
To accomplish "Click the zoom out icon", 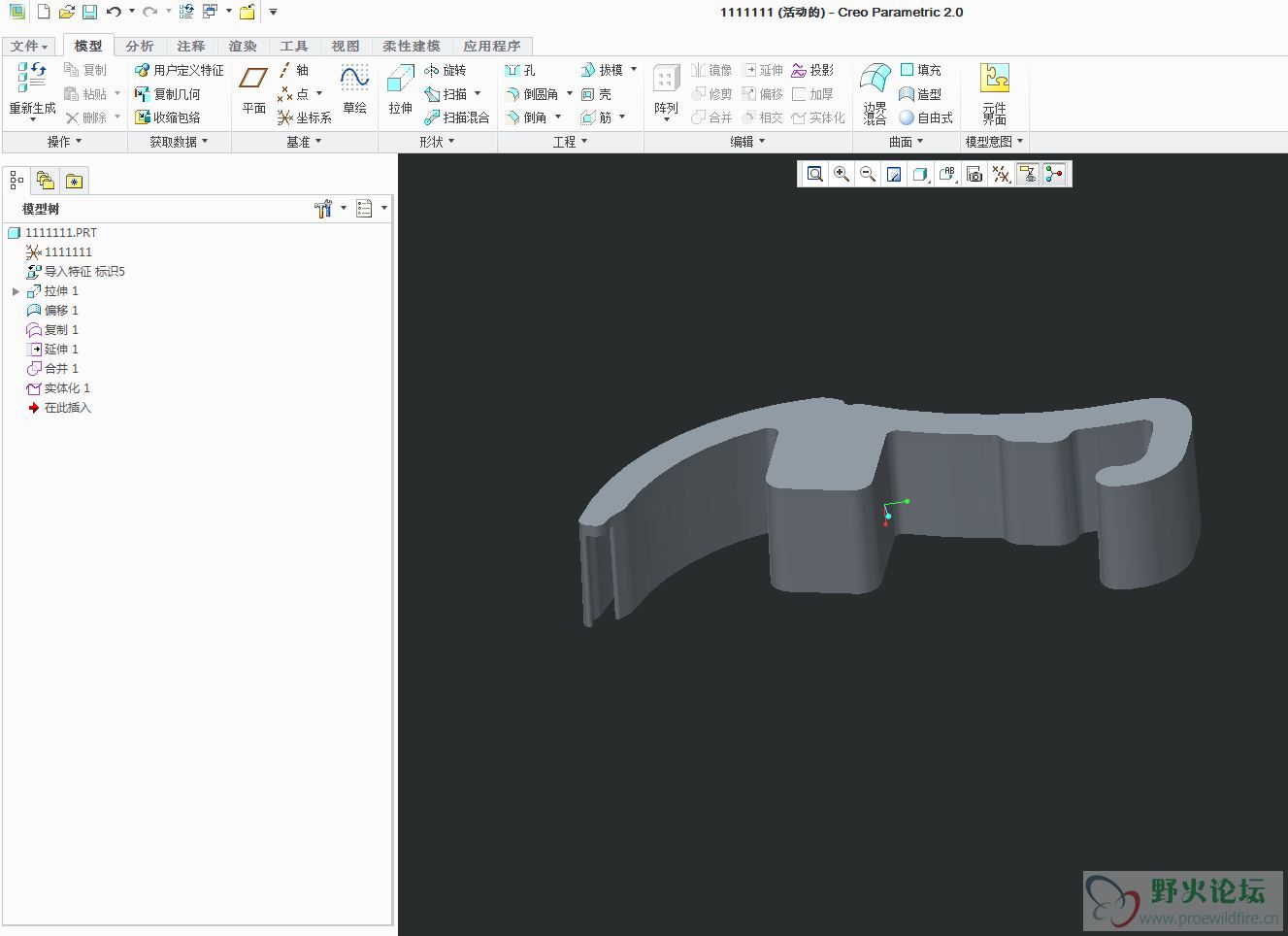I will tap(868, 174).
